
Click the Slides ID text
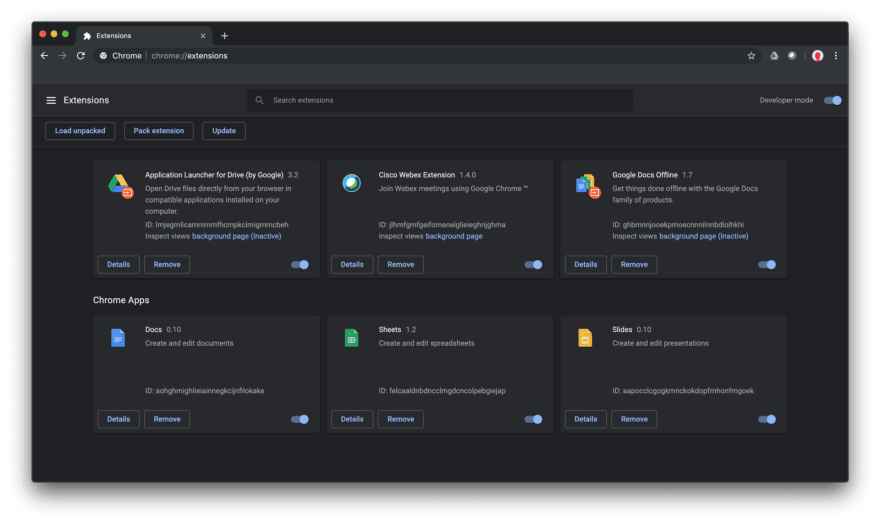(x=683, y=390)
